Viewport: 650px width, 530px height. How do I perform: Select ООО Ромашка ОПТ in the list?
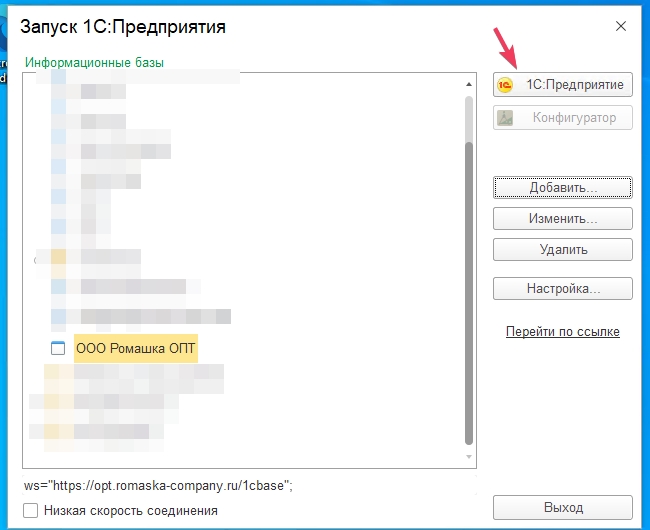(x=136, y=348)
